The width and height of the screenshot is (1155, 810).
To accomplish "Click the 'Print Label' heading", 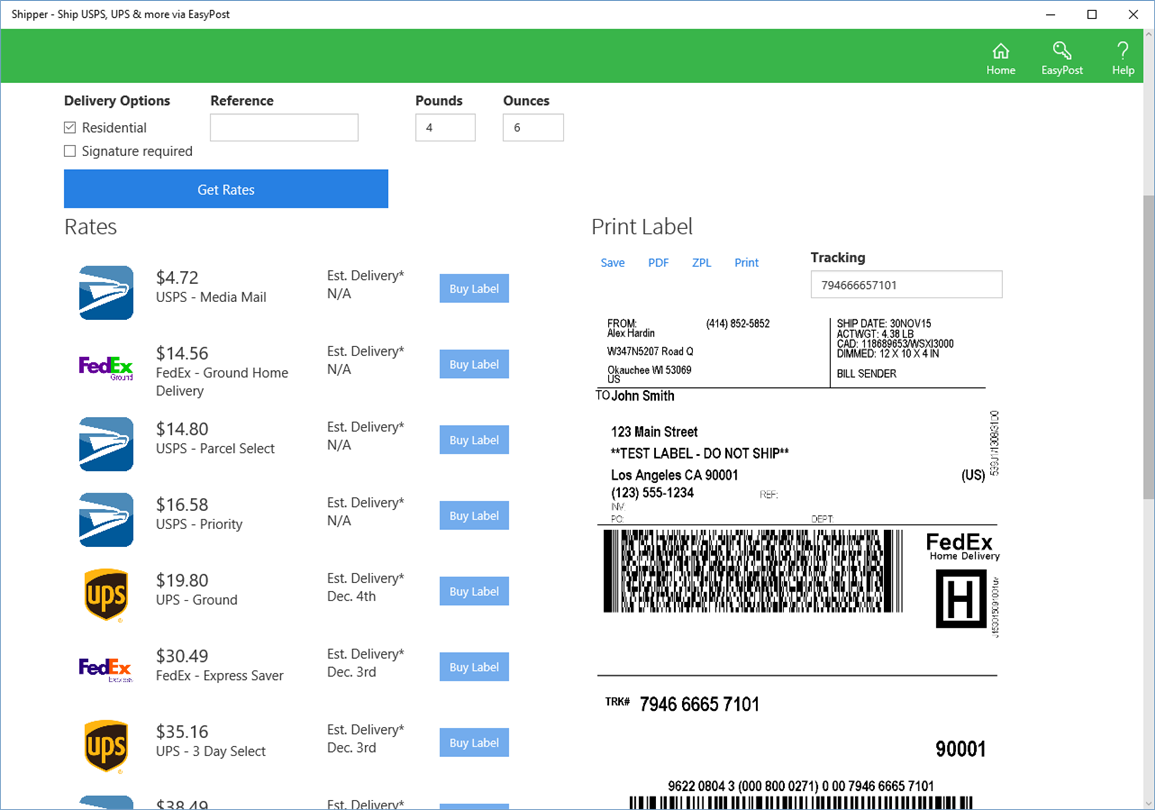I will [642, 227].
